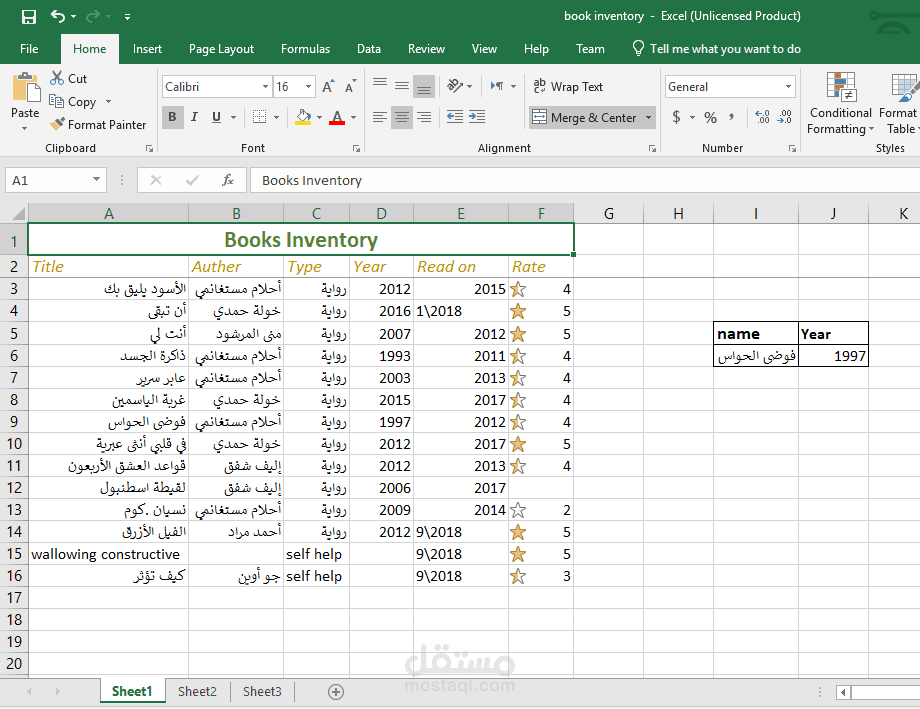The width and height of the screenshot is (920, 709).
Task: Switch to Sheet2
Action: coord(197,691)
